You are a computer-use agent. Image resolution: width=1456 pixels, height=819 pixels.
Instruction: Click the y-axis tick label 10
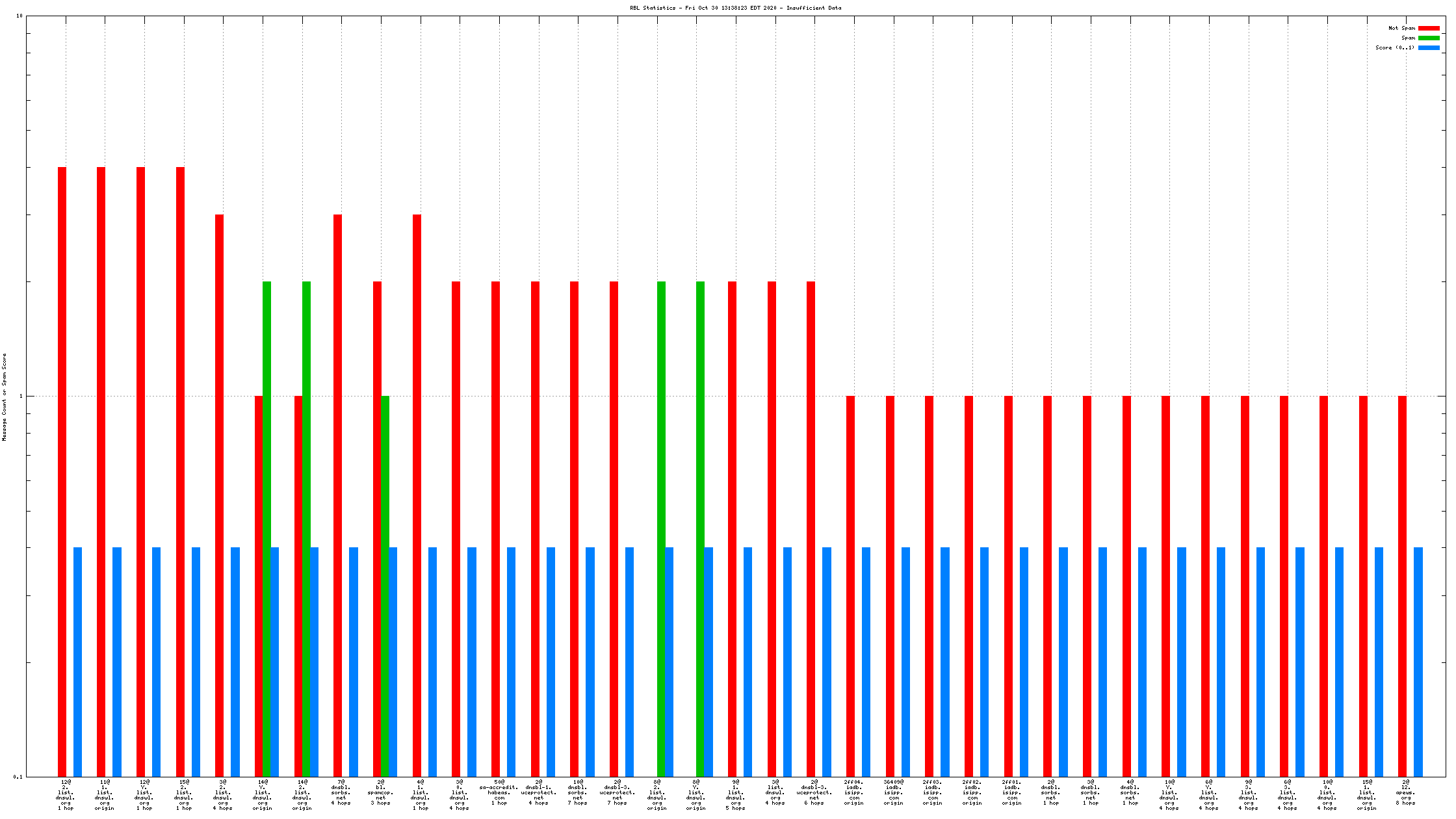click(19, 16)
